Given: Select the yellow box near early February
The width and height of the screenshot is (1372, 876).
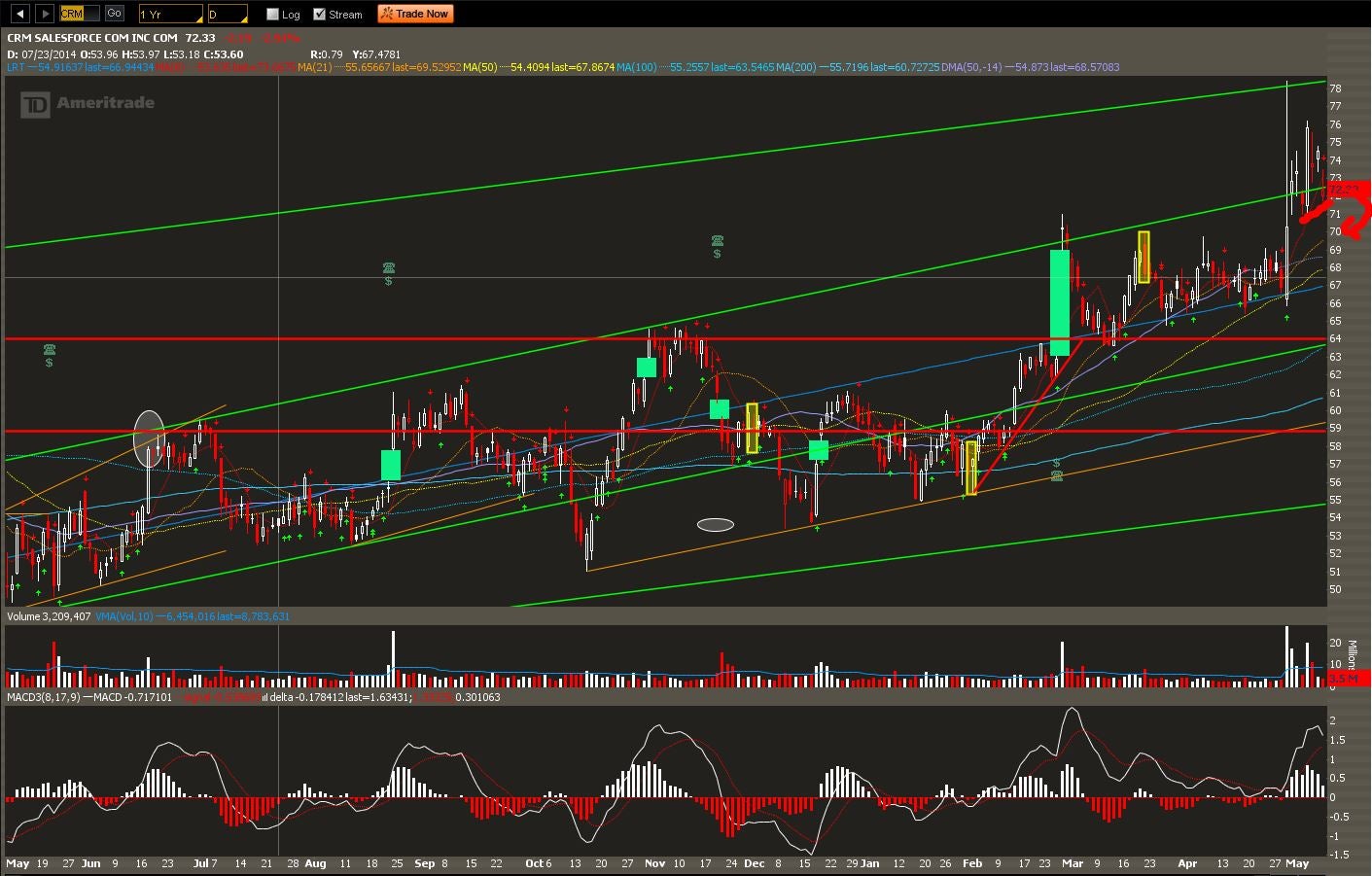Looking at the screenshot, I should [970, 467].
